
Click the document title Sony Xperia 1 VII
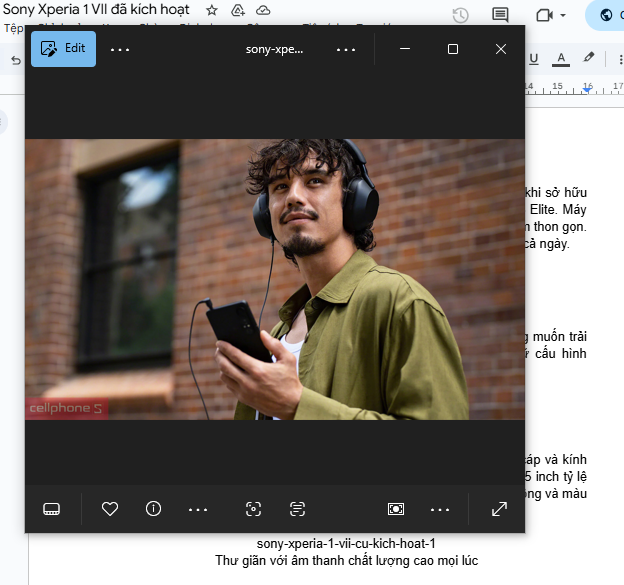click(96, 10)
